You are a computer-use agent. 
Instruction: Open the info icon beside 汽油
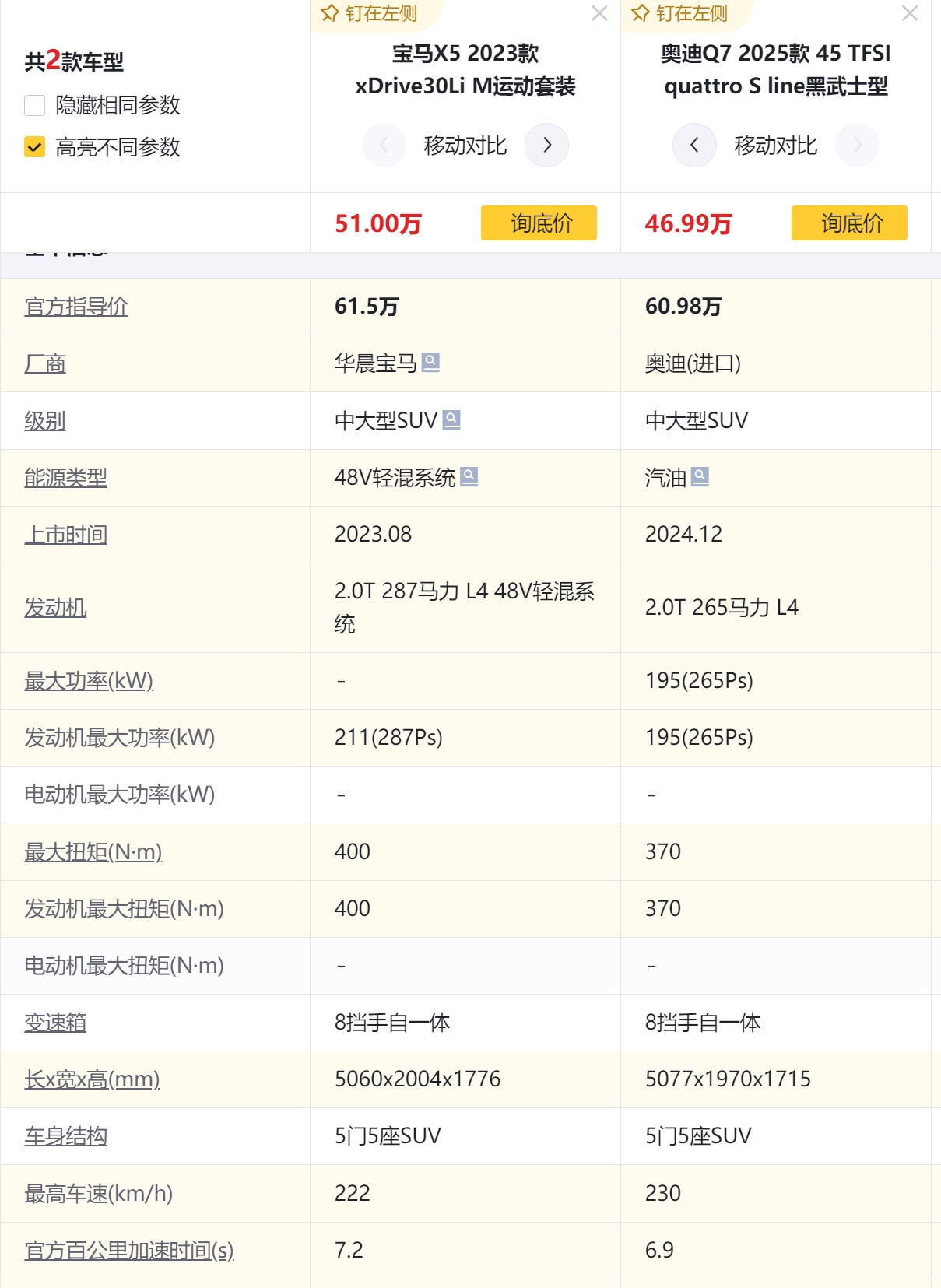pos(700,476)
